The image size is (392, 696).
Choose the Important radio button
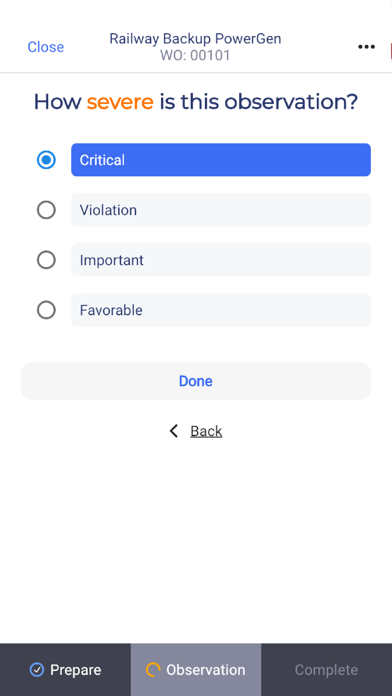(46, 260)
